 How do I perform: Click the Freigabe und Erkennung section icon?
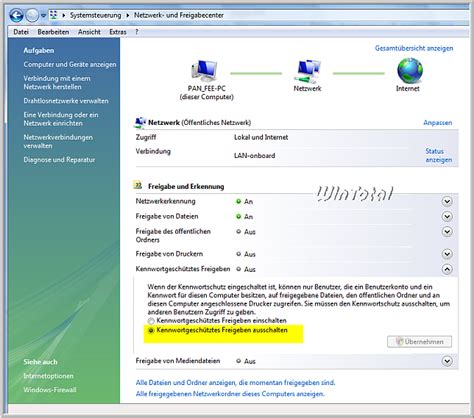[138, 185]
